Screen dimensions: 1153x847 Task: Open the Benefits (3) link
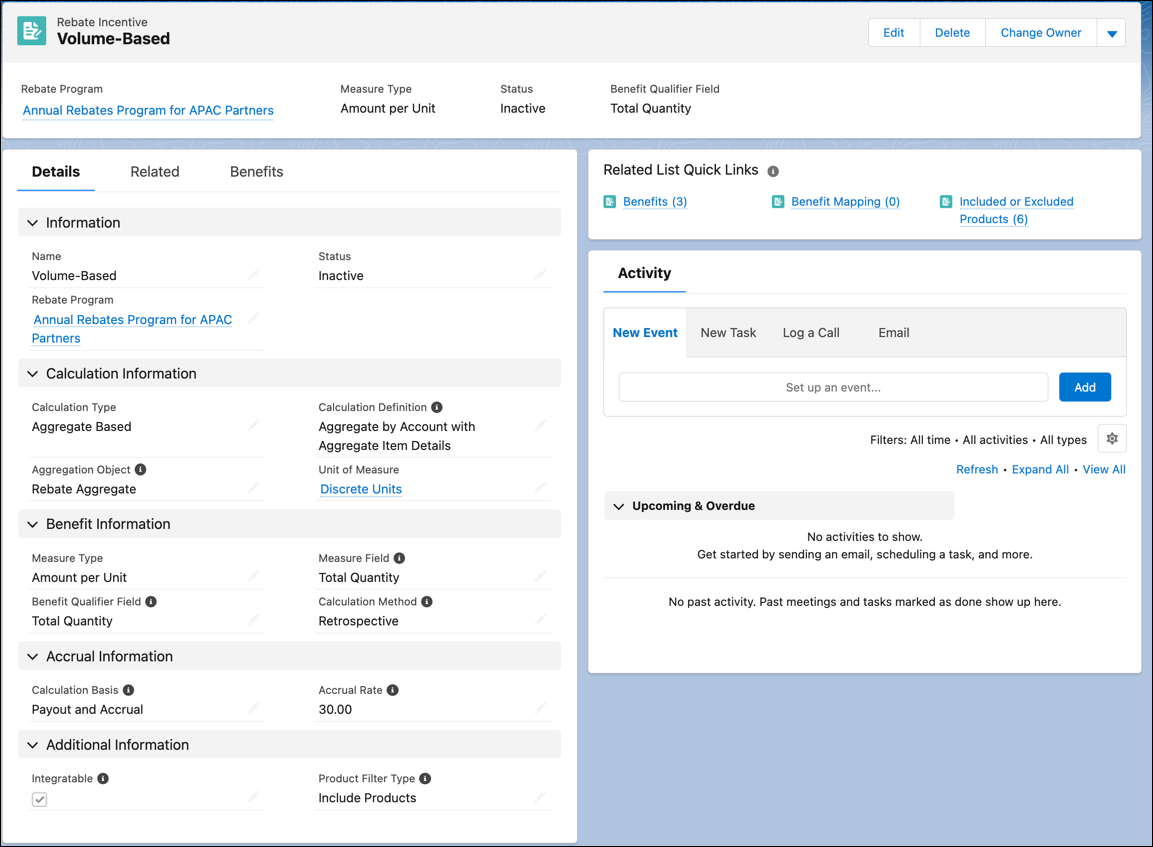click(x=654, y=201)
